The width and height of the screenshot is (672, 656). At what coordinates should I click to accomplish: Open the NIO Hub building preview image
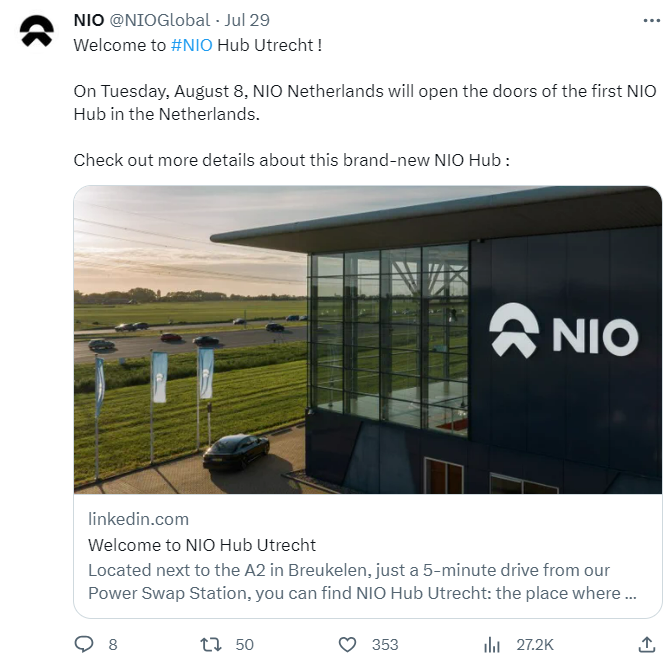pos(368,339)
